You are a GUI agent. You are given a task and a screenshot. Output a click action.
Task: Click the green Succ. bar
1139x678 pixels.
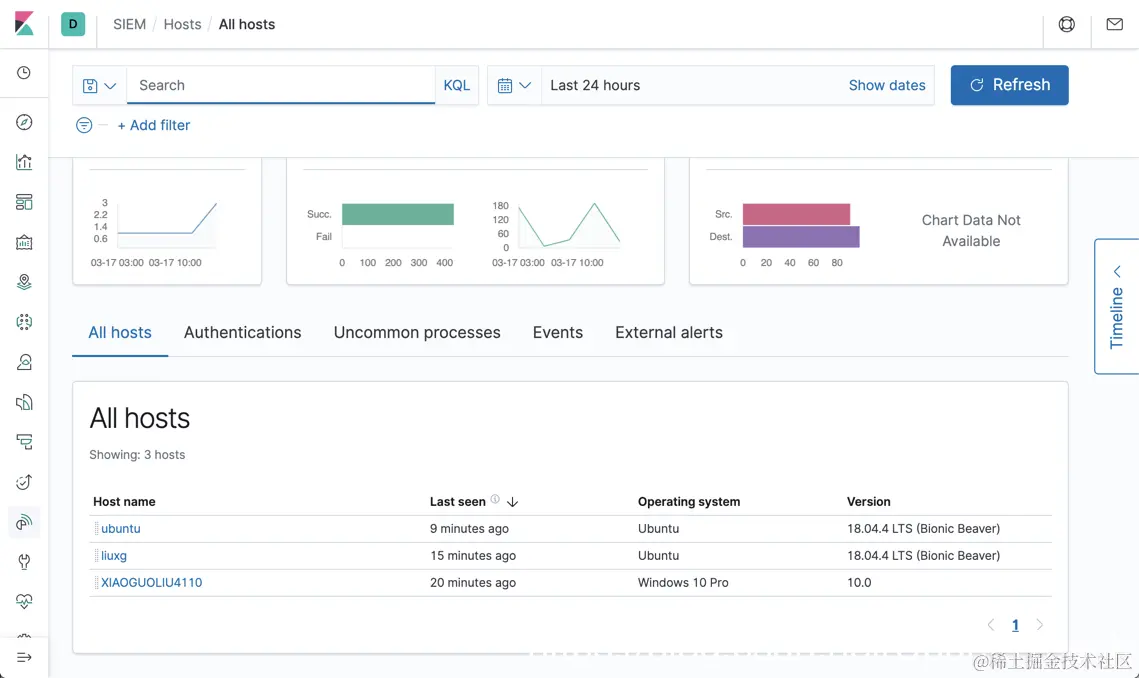click(398, 214)
